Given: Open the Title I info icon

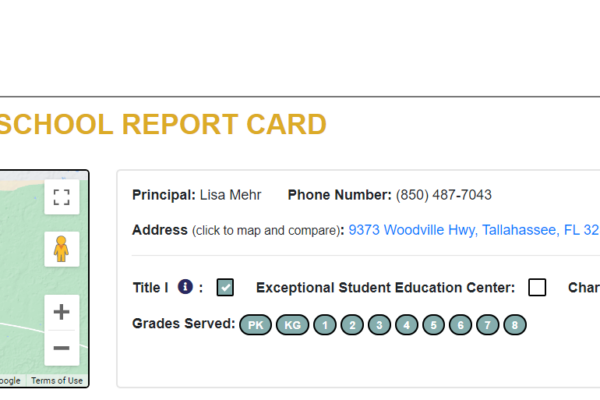Looking at the screenshot, I should click(x=185, y=287).
